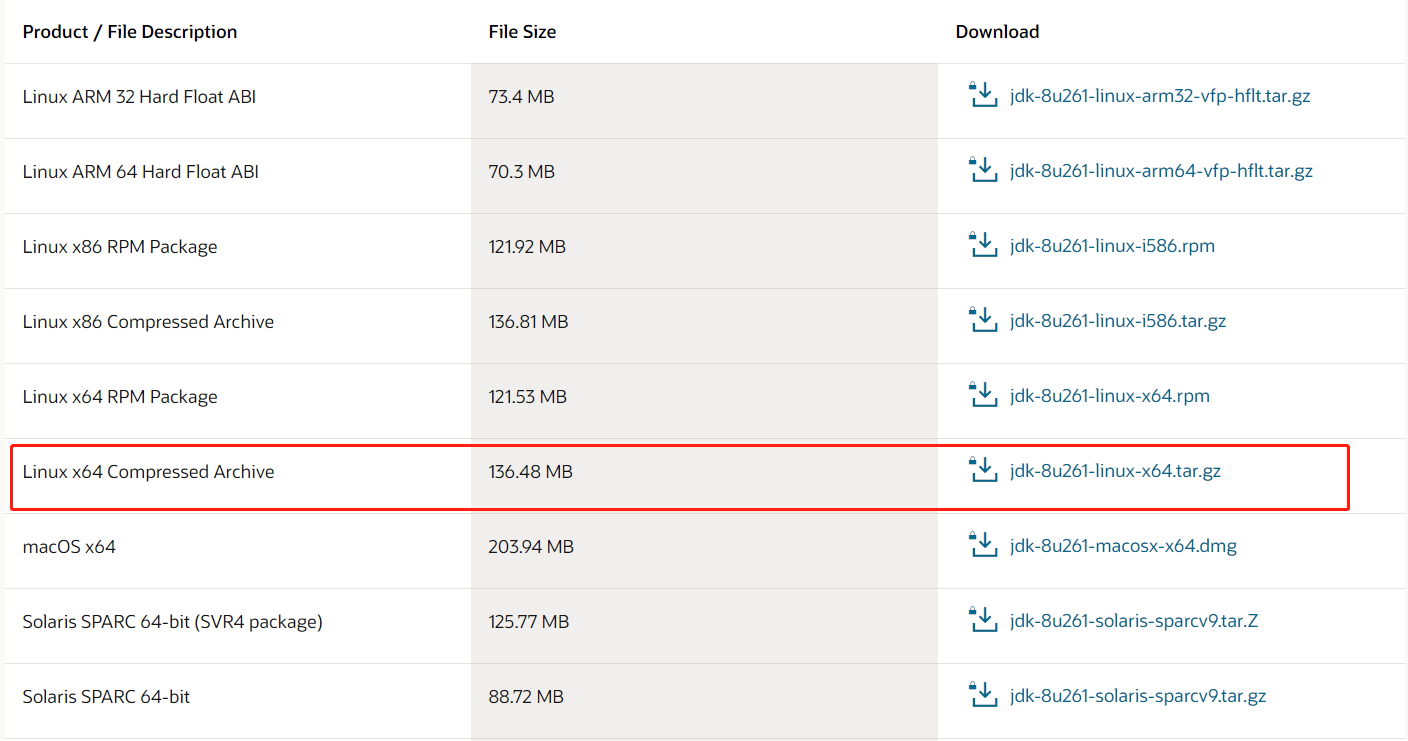Click download icon beside macosx-x64.dmg

984,546
